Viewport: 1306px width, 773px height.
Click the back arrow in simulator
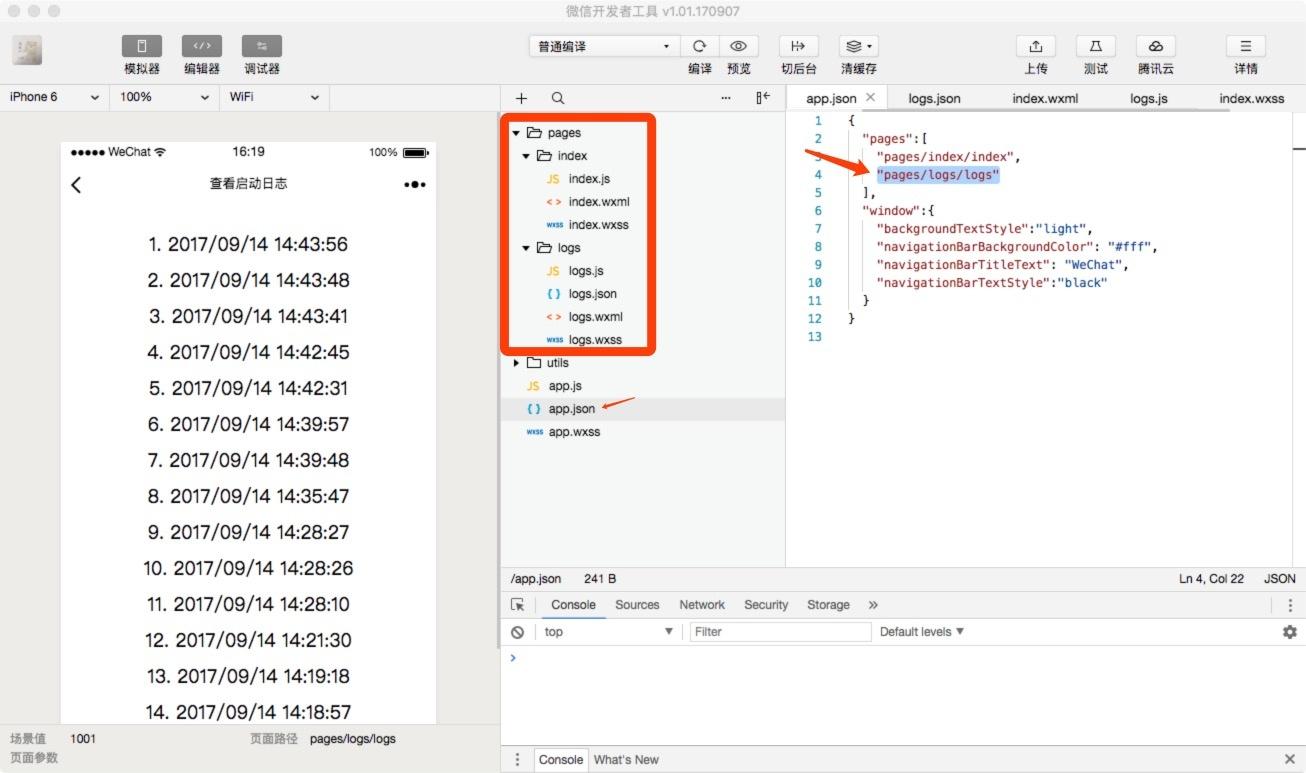click(77, 185)
